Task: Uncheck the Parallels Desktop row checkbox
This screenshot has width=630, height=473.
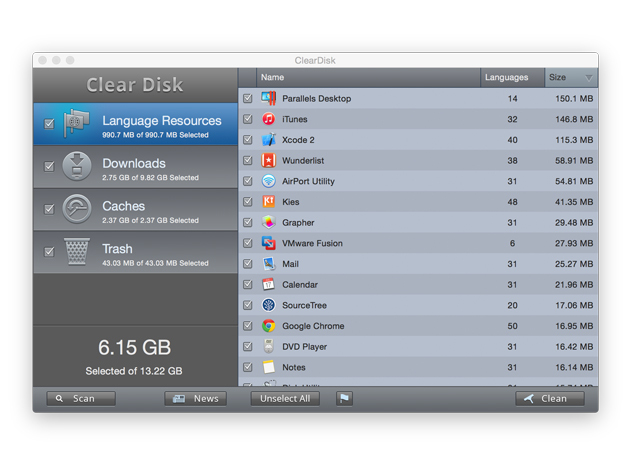Action: [248, 98]
